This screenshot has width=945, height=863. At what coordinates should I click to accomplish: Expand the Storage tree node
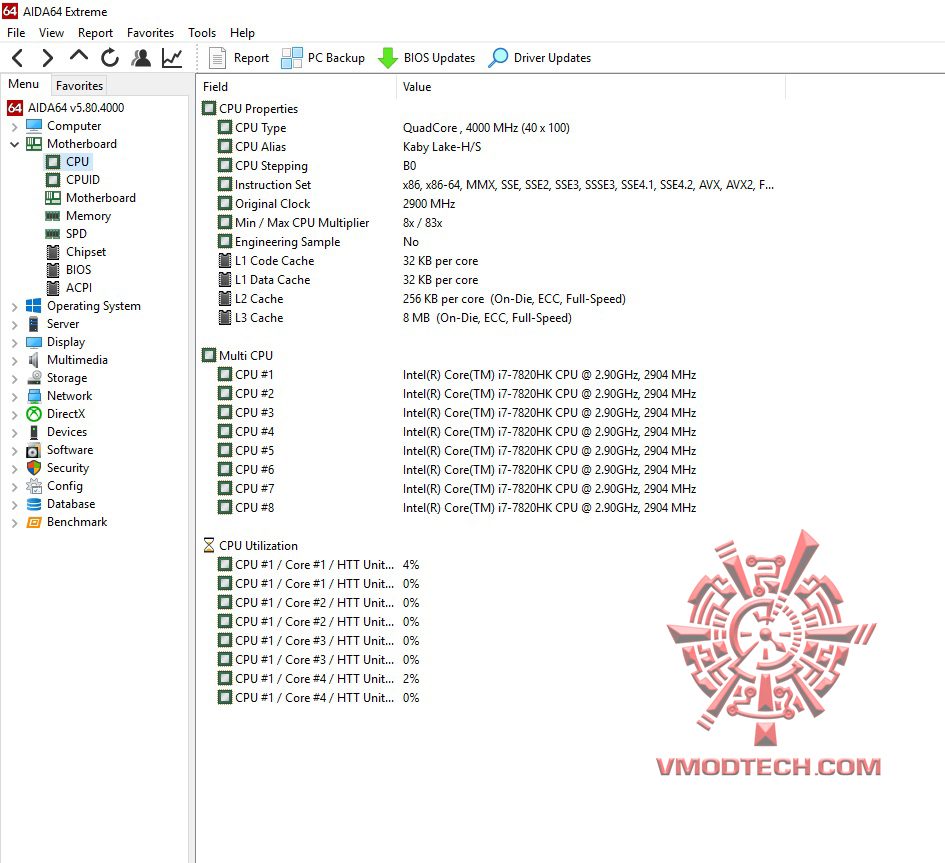[x=14, y=379]
